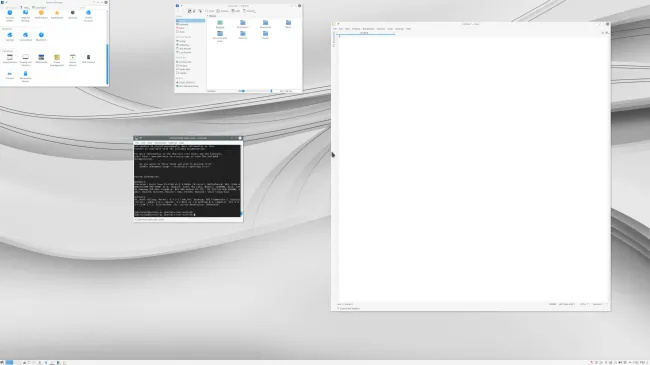The height and width of the screenshot is (365, 650).
Task: Select Desktop in Dolphin places panel
Action: pyautogui.click(x=183, y=24)
